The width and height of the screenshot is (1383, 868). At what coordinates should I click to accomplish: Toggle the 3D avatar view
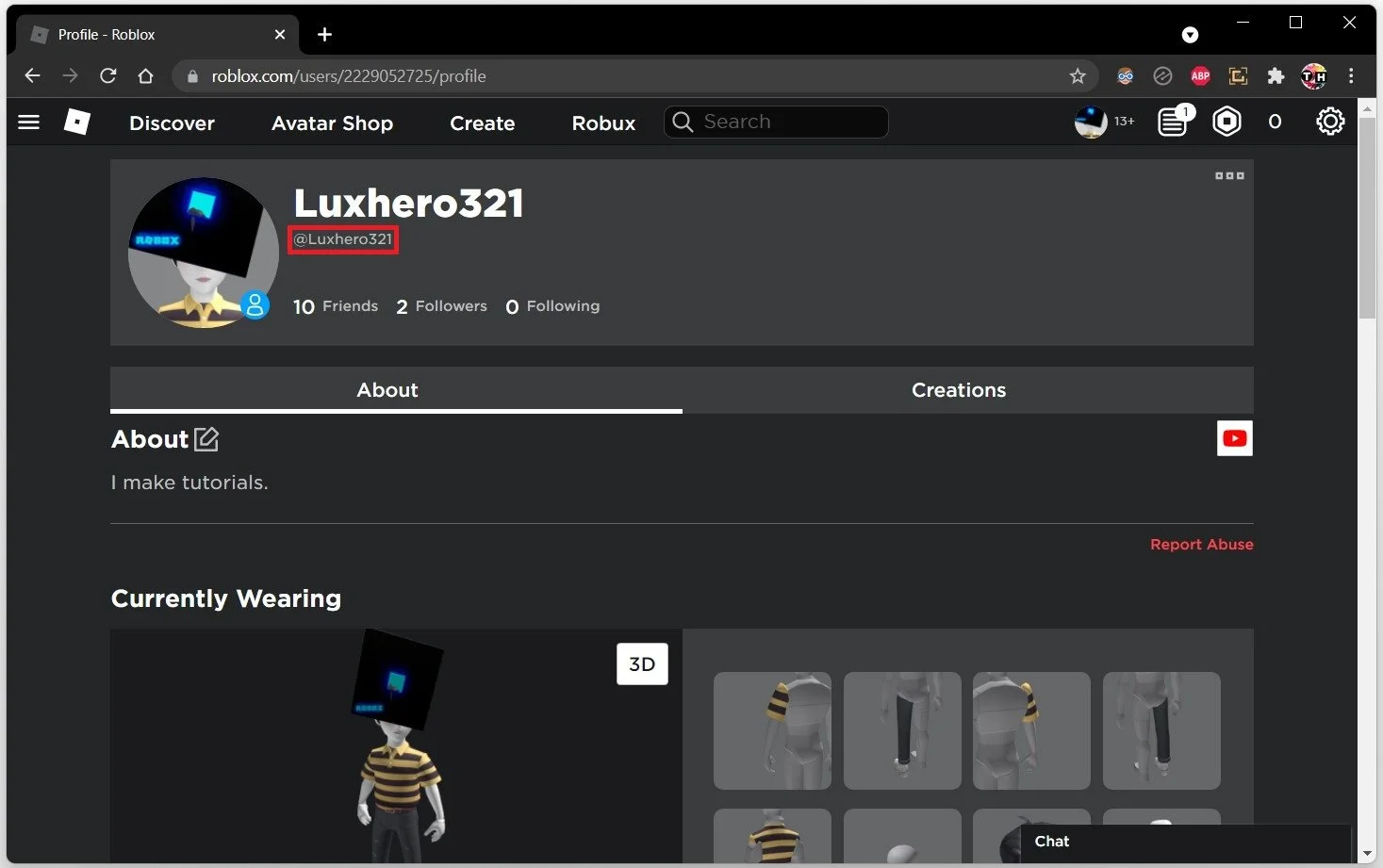click(642, 664)
